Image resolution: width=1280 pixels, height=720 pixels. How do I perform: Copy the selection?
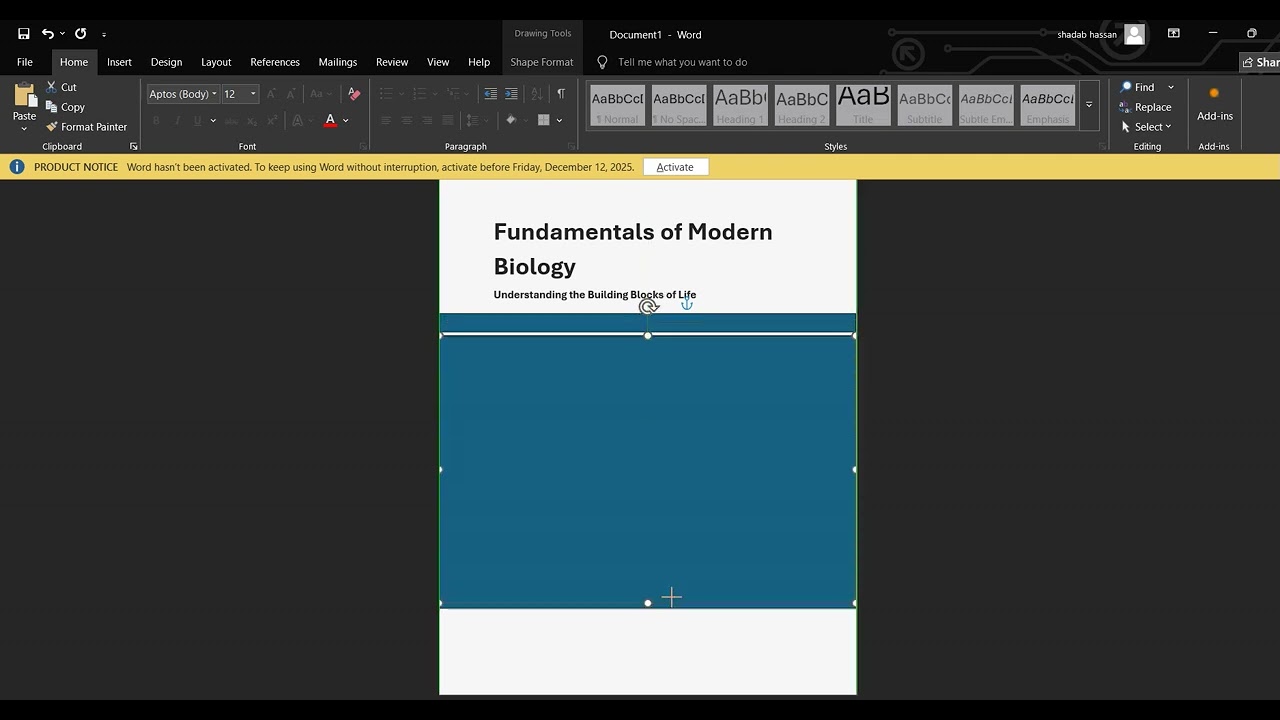click(x=65, y=107)
